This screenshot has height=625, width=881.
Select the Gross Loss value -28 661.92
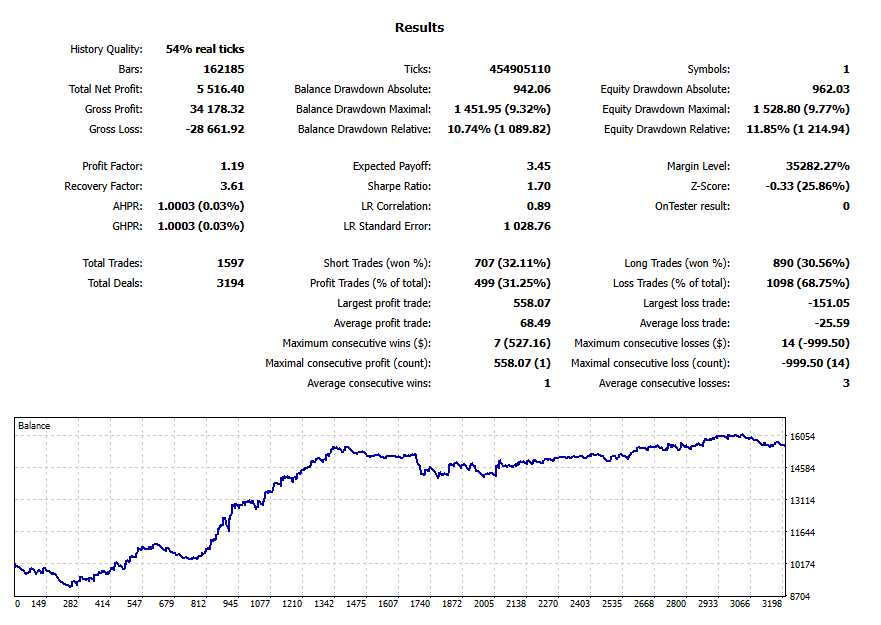click(x=214, y=129)
